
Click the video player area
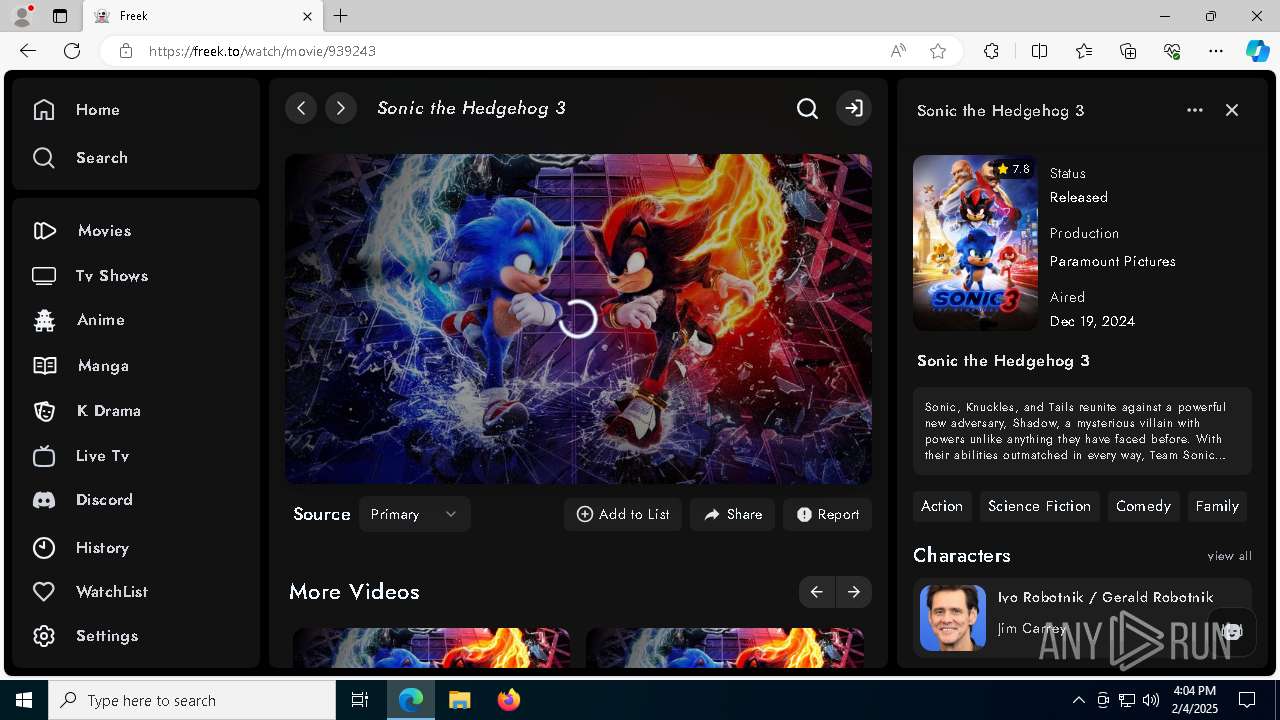[x=578, y=319]
